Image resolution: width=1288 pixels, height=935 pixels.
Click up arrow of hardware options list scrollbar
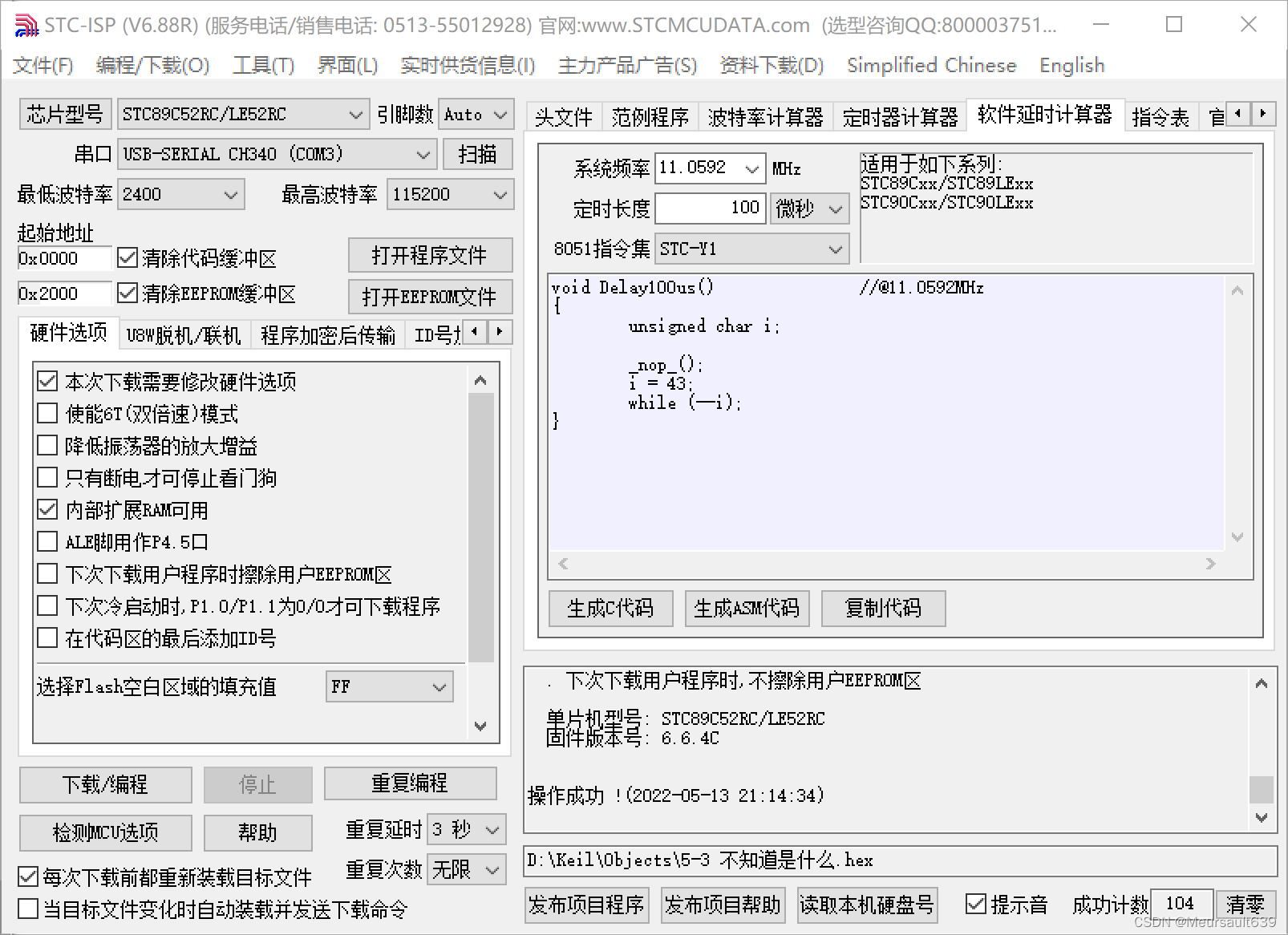[480, 380]
